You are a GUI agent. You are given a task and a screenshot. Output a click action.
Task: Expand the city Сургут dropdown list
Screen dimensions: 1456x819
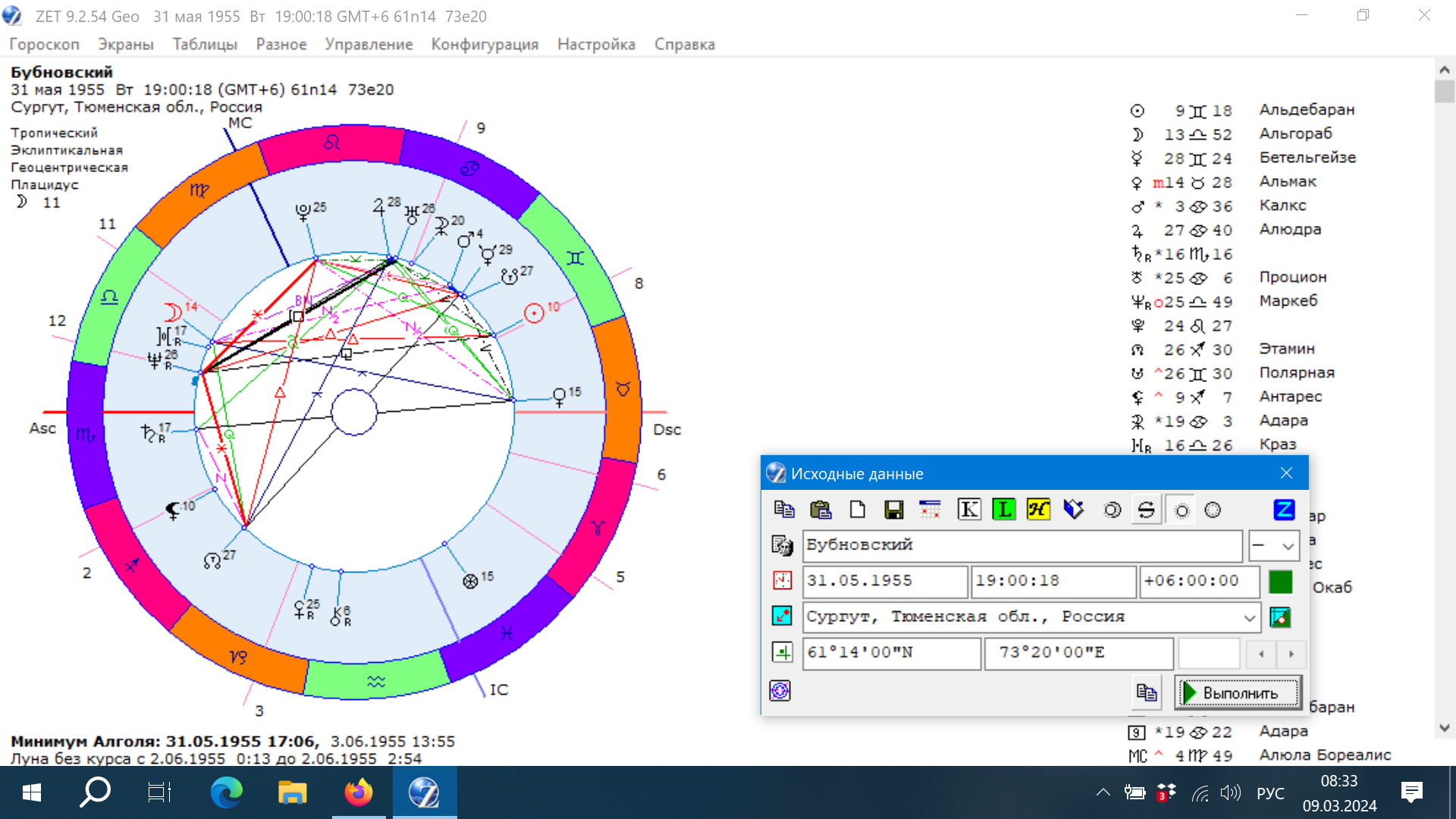(x=1249, y=618)
